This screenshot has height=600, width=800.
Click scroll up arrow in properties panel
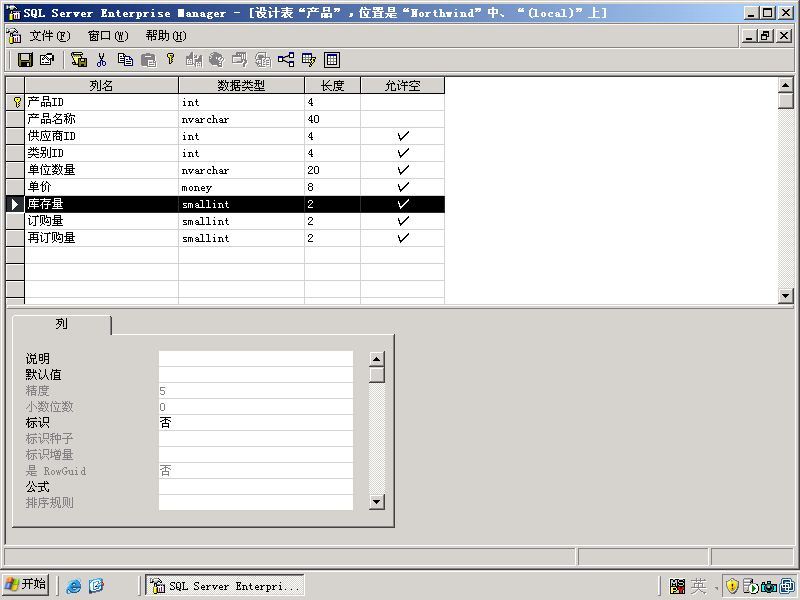[x=377, y=359]
